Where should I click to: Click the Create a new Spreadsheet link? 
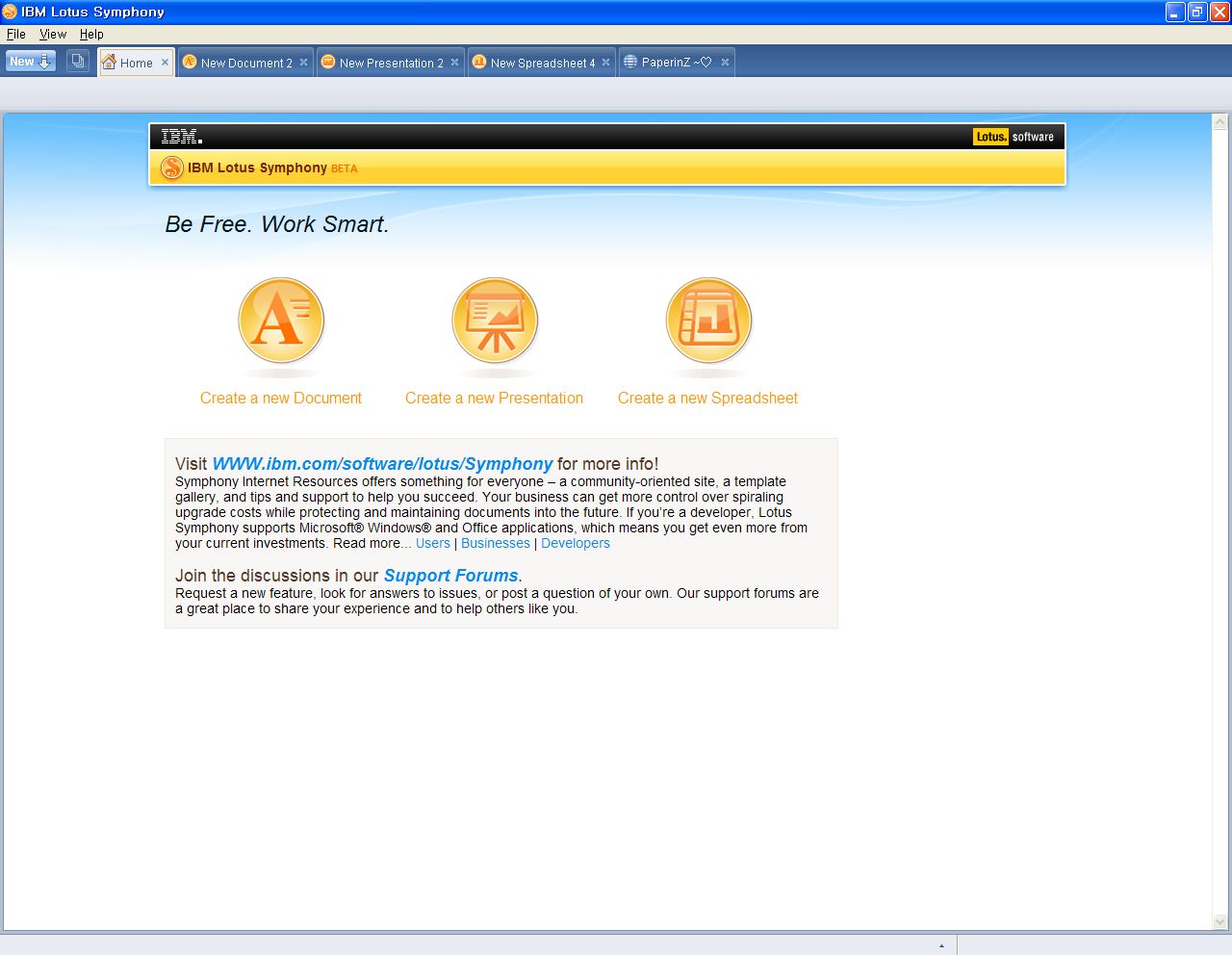coord(707,398)
